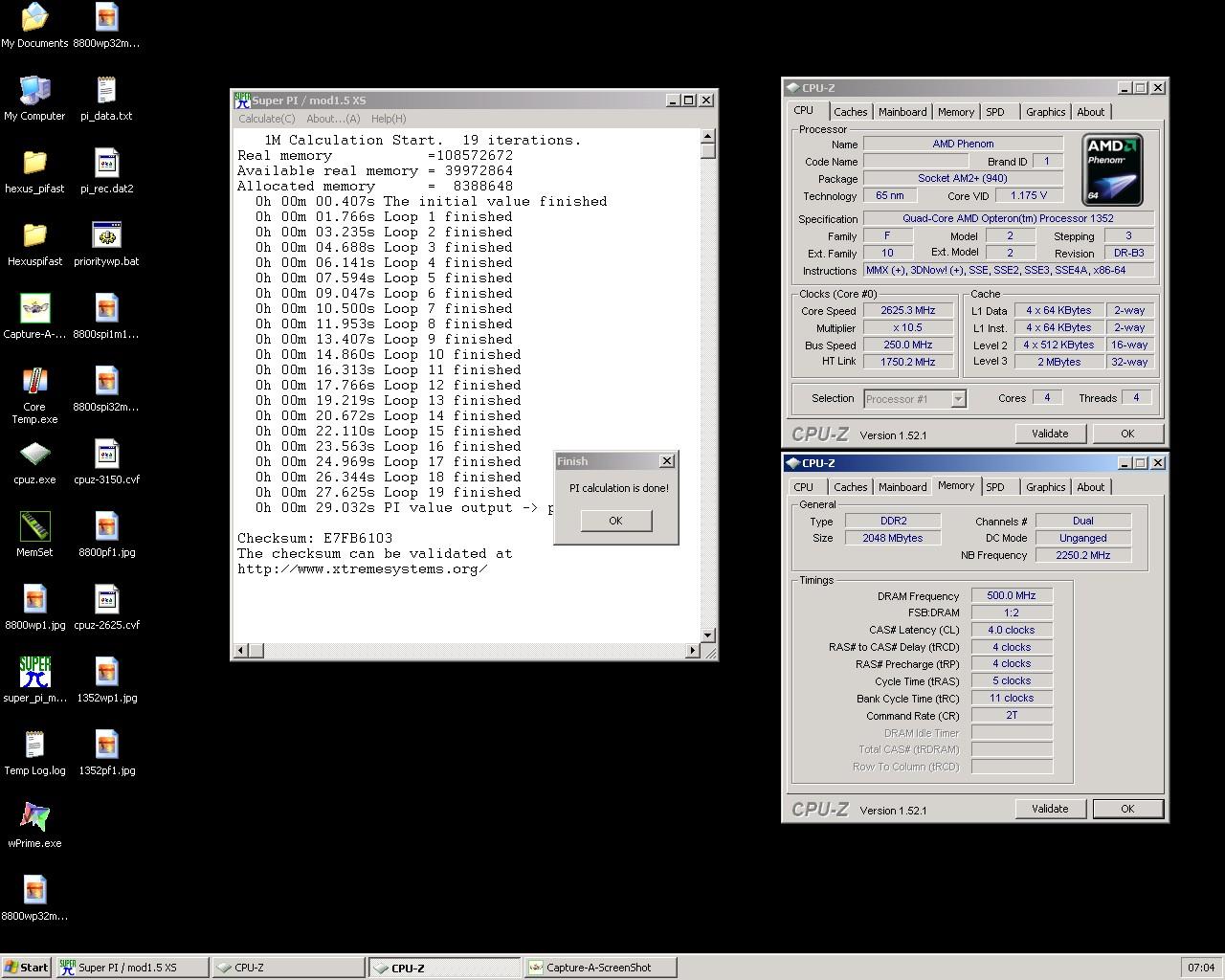Click the AMD Phenom logo in CPU-Z
This screenshot has height=980, width=1225.
point(1112,170)
